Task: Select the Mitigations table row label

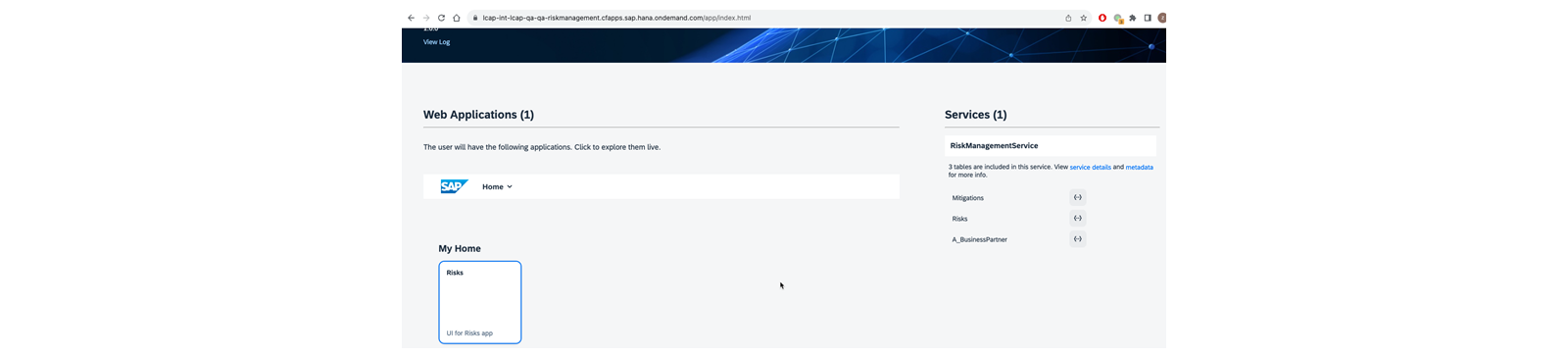Action: tap(968, 198)
